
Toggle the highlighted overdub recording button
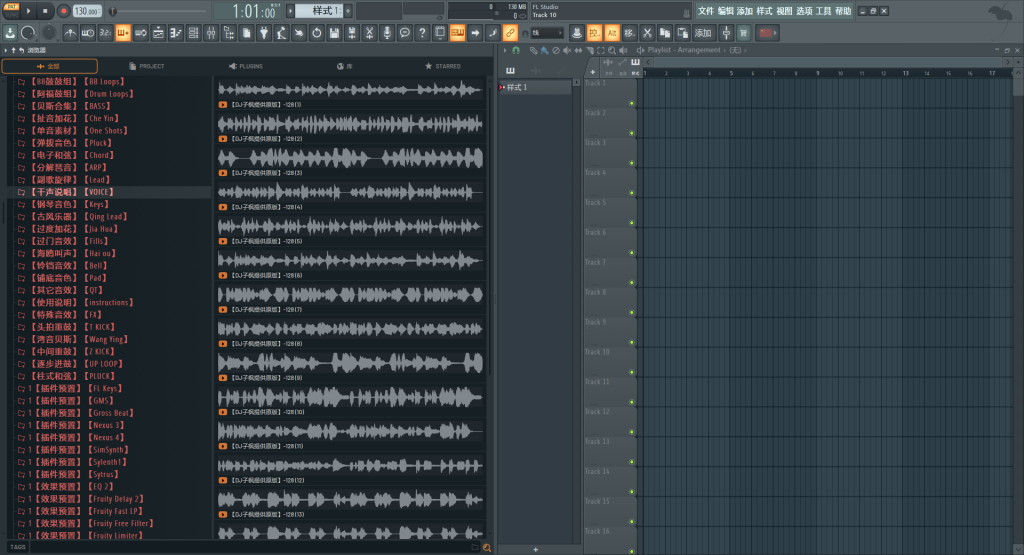123,33
